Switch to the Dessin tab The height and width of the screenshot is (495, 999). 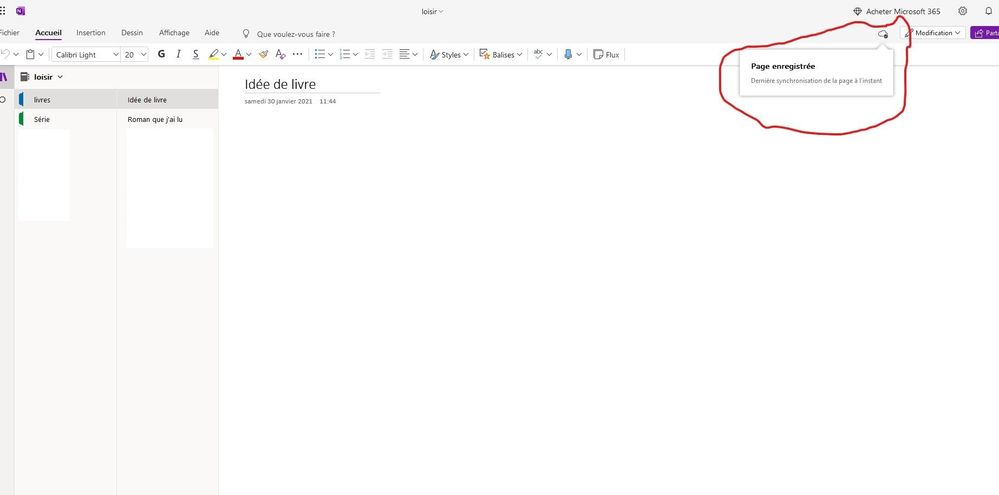tap(132, 32)
